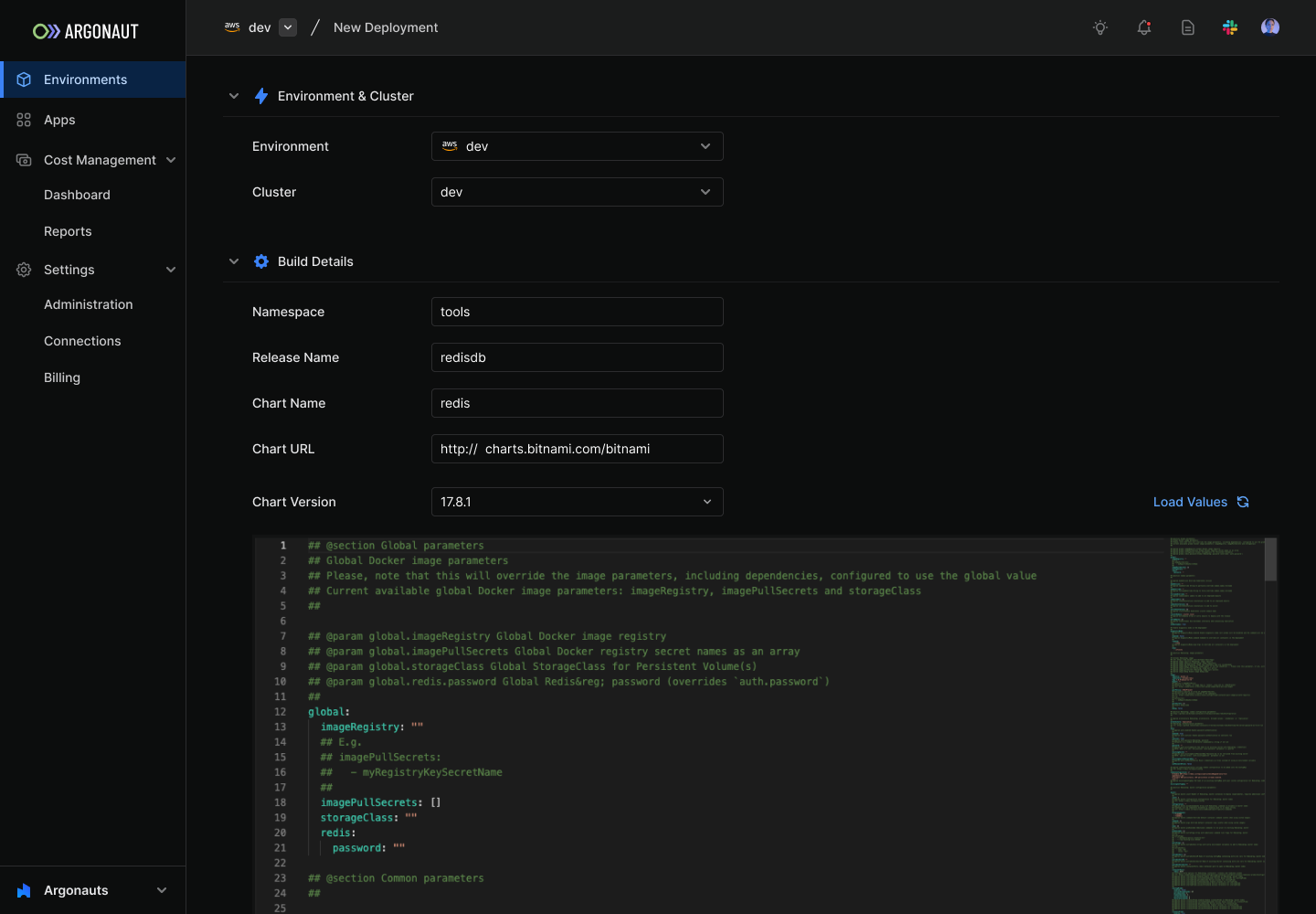Open documentation via the document icon
The image size is (1316, 914).
click(1187, 27)
